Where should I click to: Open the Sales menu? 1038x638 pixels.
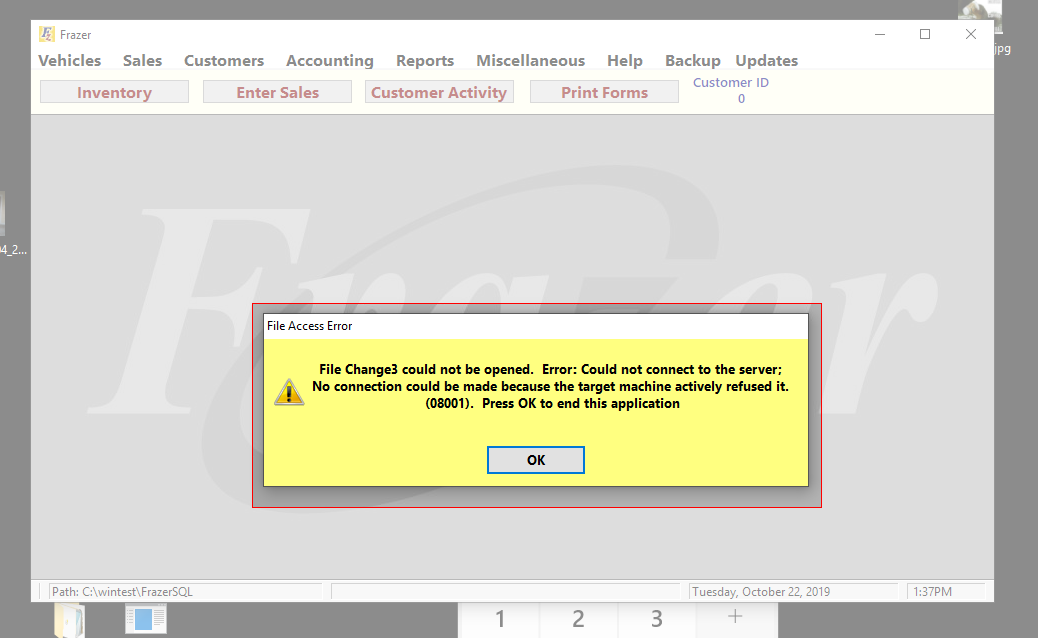click(x=142, y=60)
